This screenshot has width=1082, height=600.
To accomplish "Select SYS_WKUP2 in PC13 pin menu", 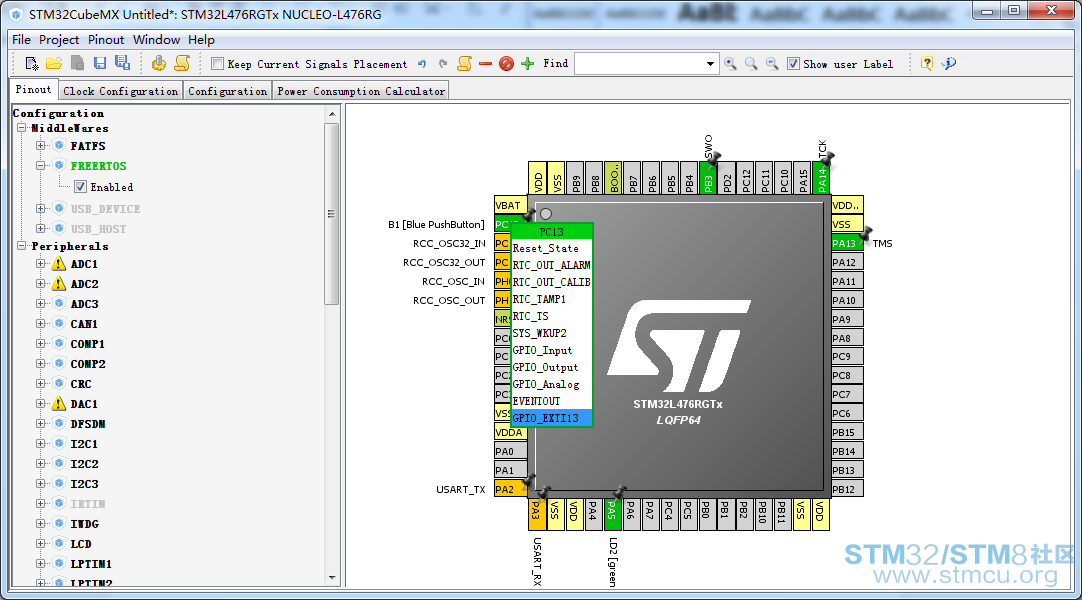I will [551, 333].
